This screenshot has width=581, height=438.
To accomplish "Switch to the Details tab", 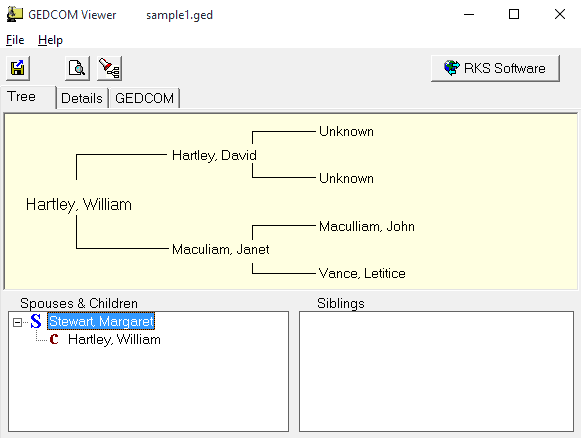I will [82, 98].
